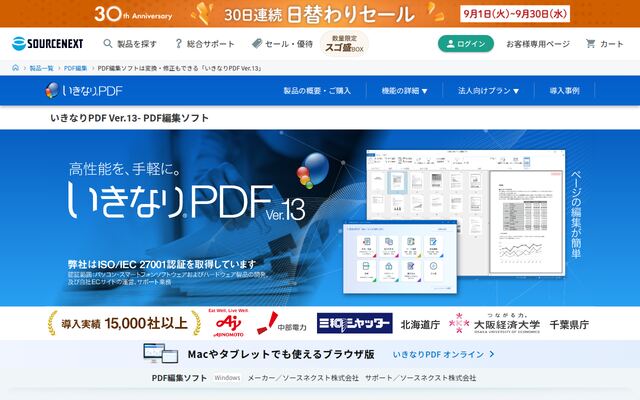The height and width of the screenshot is (400, 640).
Task: Go to PDF編集 breadcrumb link
Action: [x=76, y=68]
